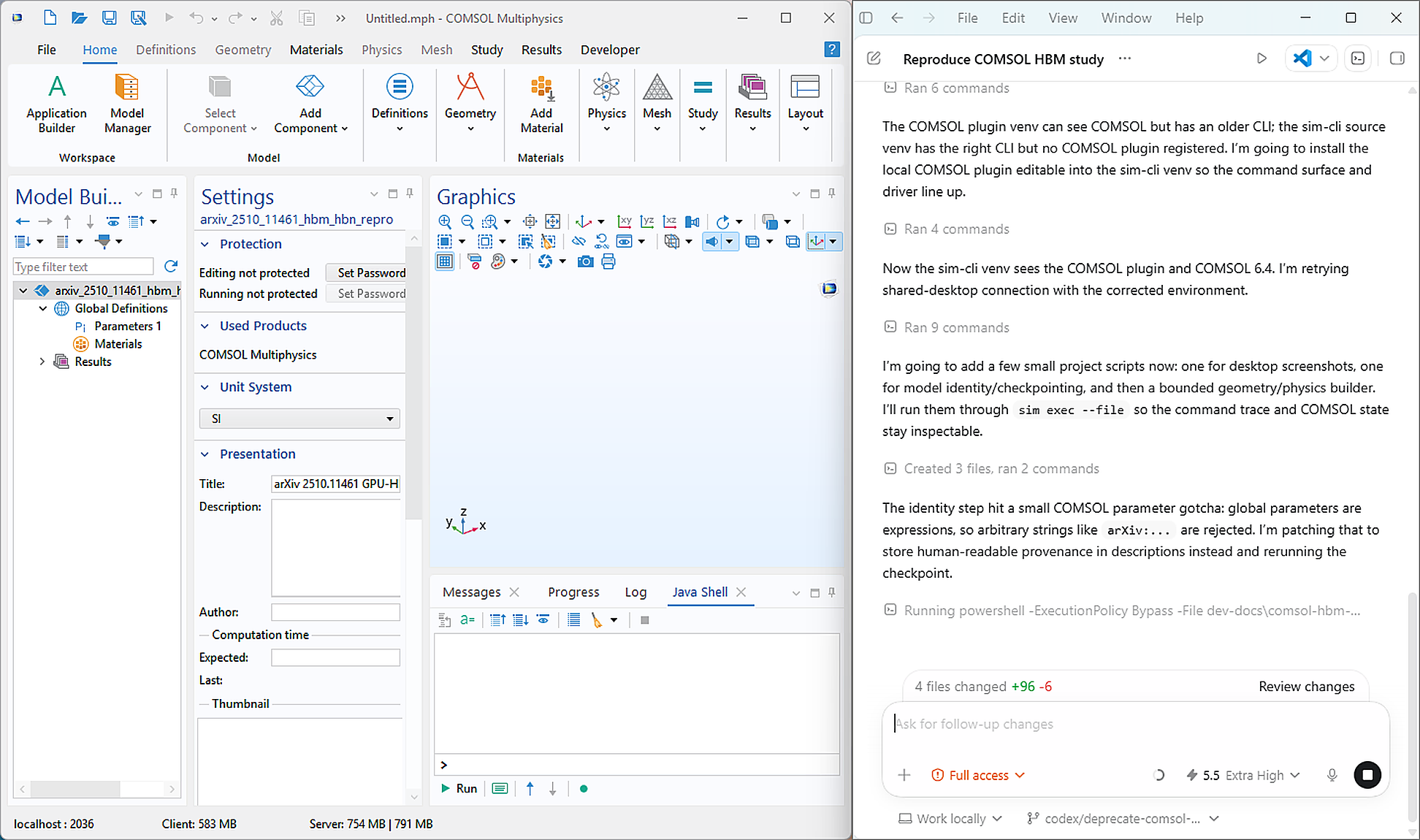Switch to the Progress tab
Image resolution: width=1420 pixels, height=840 pixels.
pos(573,592)
